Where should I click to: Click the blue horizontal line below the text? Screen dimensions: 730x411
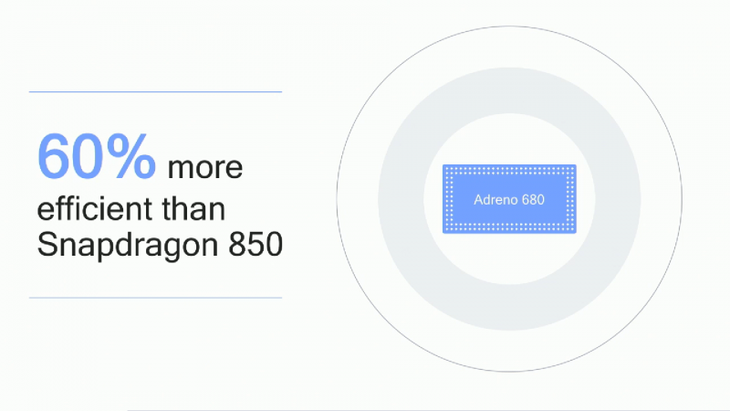(x=155, y=297)
